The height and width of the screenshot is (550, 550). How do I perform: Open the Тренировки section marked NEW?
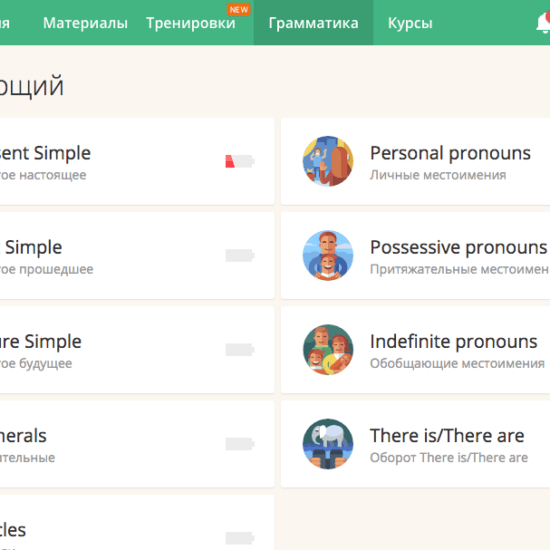coord(191,23)
